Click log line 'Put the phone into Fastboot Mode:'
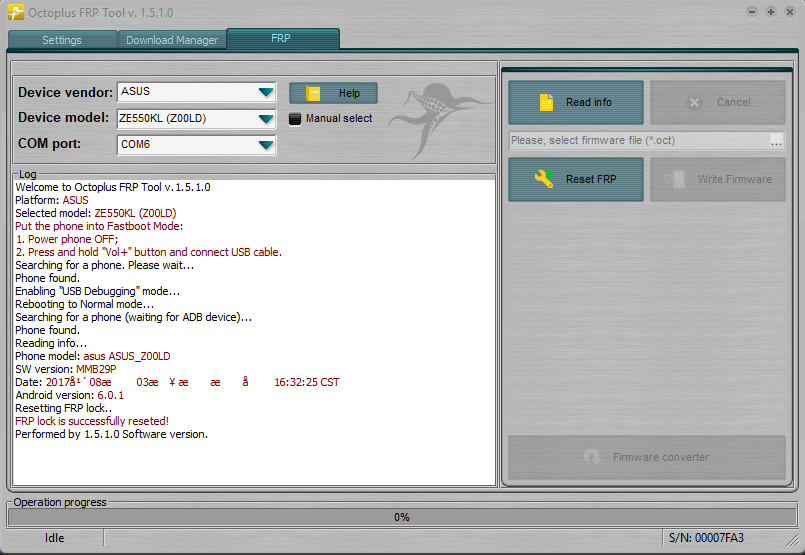This screenshot has width=805, height=555. pos(99,226)
